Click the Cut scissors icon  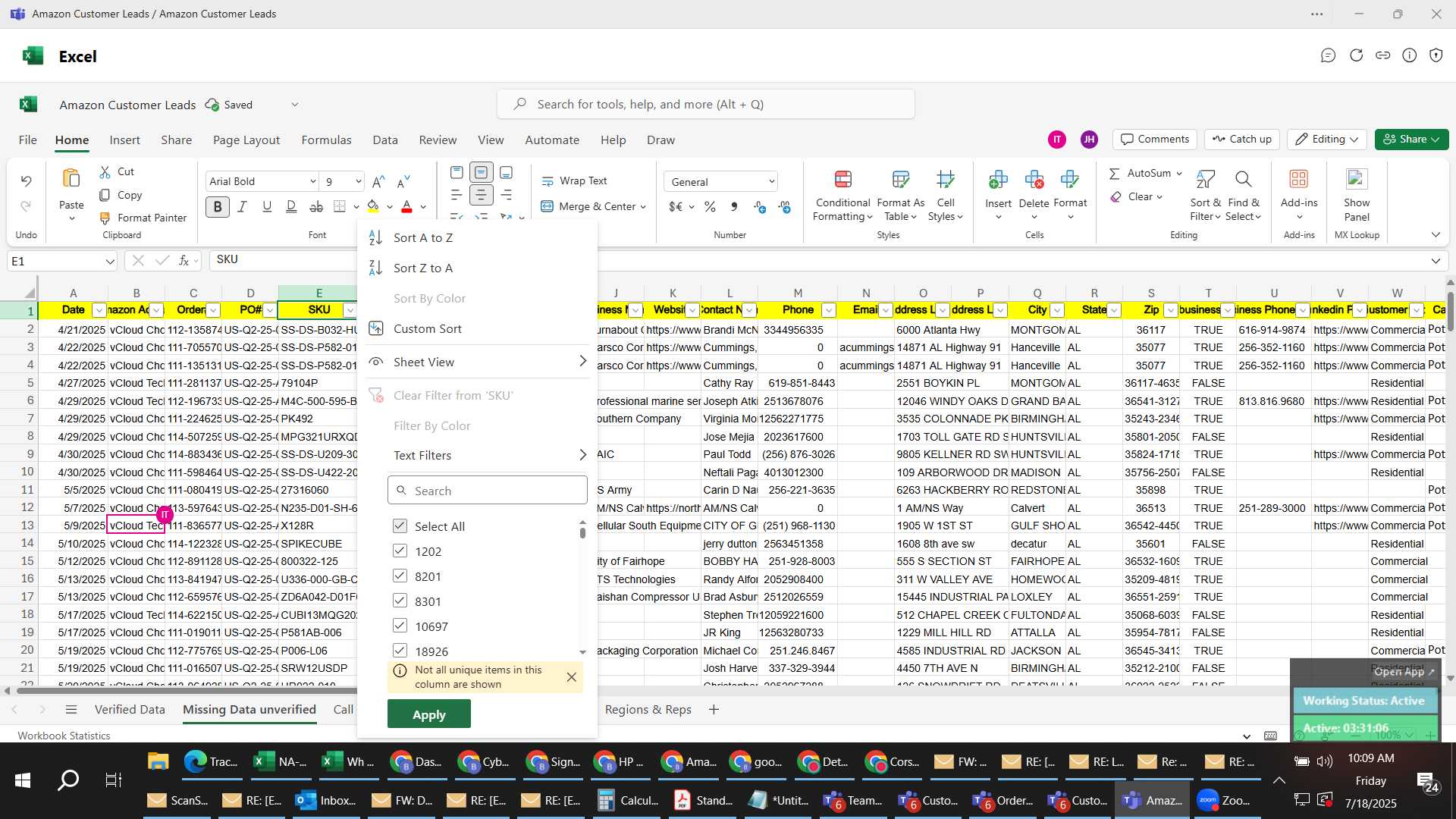(x=105, y=172)
